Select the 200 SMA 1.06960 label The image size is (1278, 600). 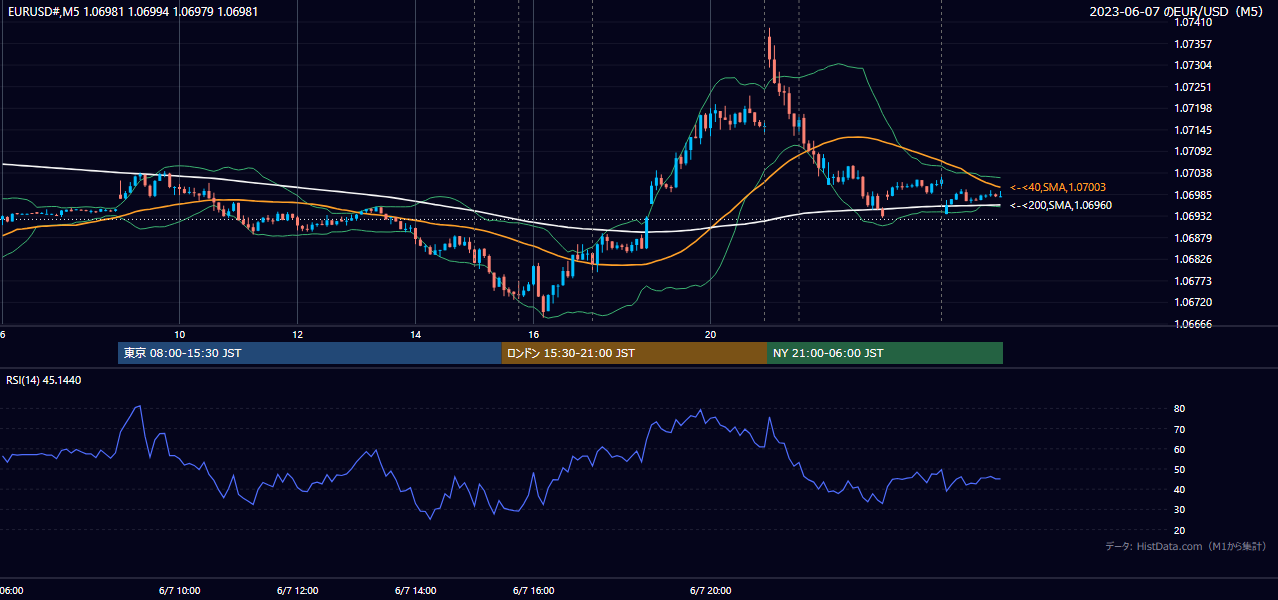(x=1061, y=205)
